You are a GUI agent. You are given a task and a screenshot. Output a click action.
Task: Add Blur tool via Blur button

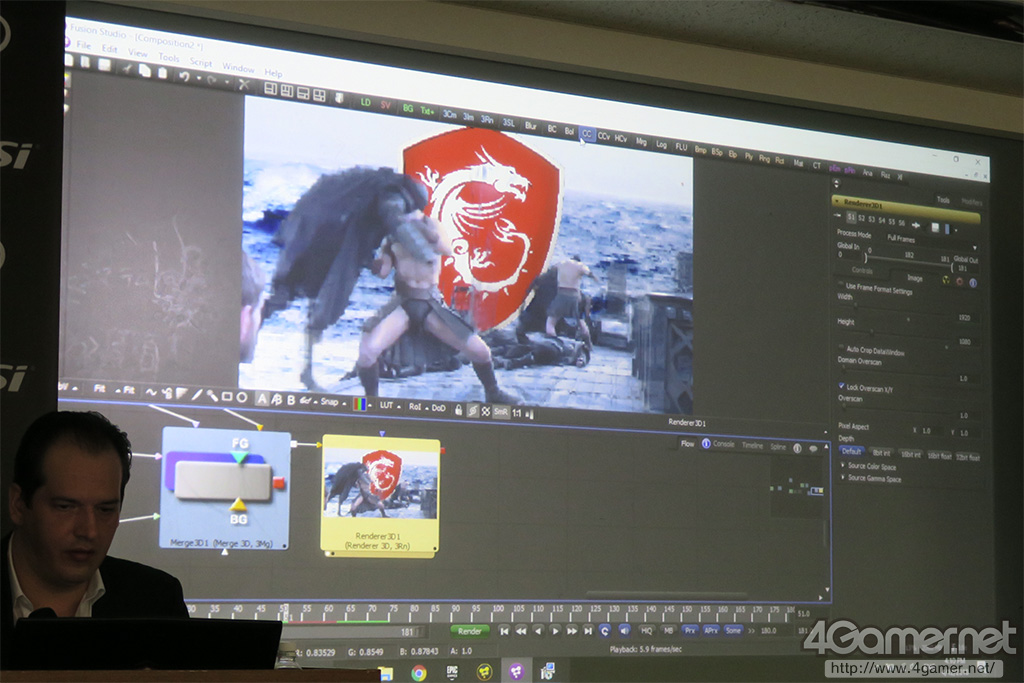[530, 126]
